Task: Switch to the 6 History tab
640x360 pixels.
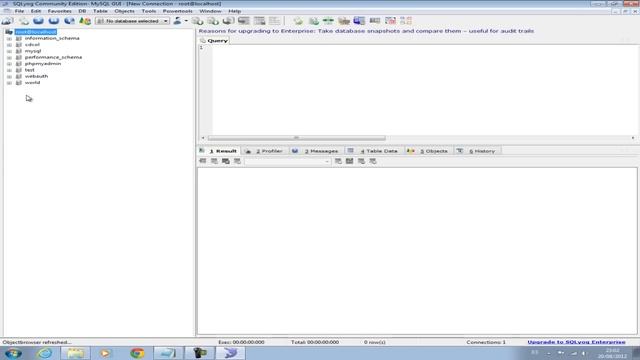Action: coord(478,151)
